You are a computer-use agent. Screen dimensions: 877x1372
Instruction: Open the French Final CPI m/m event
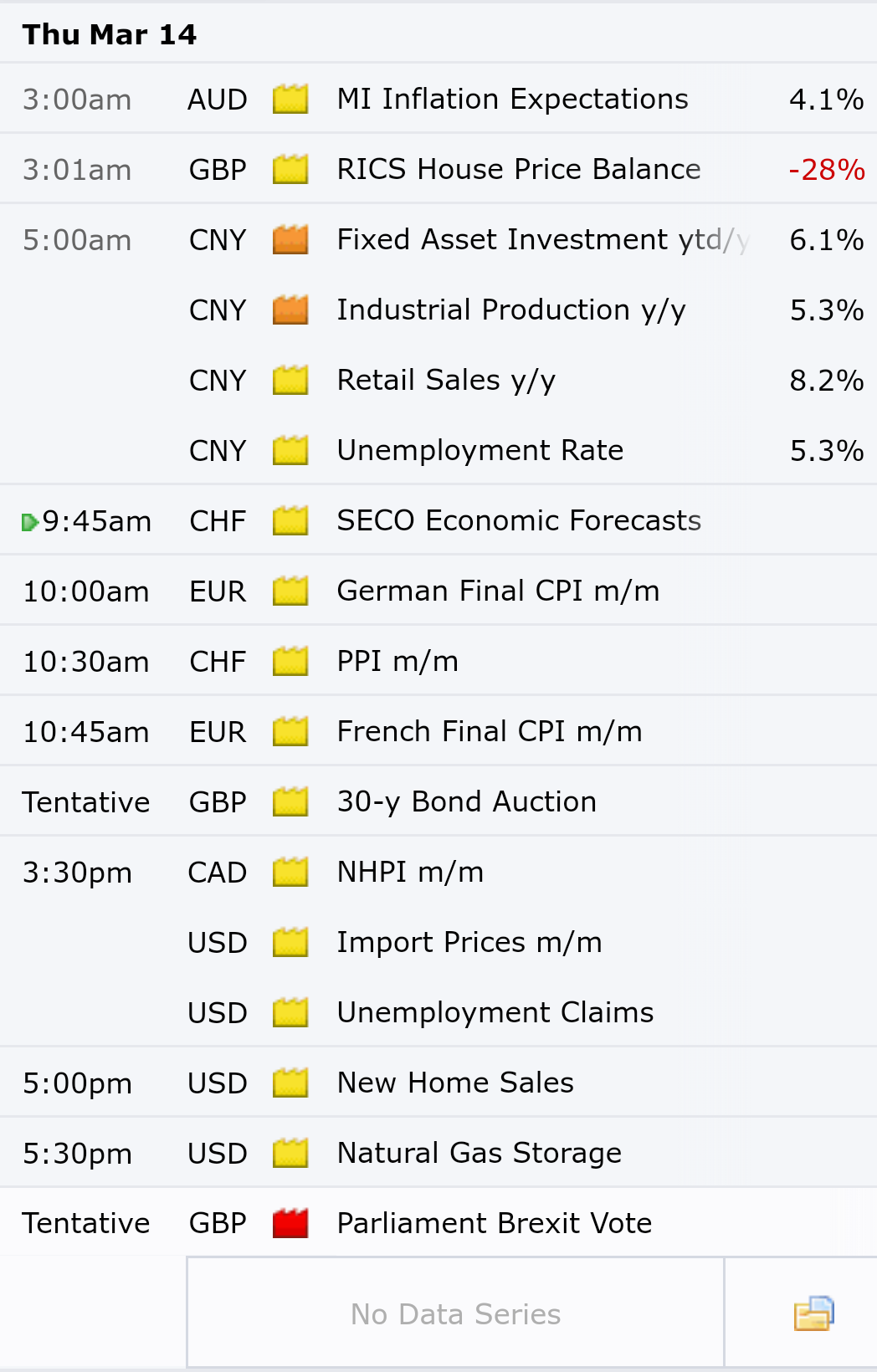(x=490, y=731)
